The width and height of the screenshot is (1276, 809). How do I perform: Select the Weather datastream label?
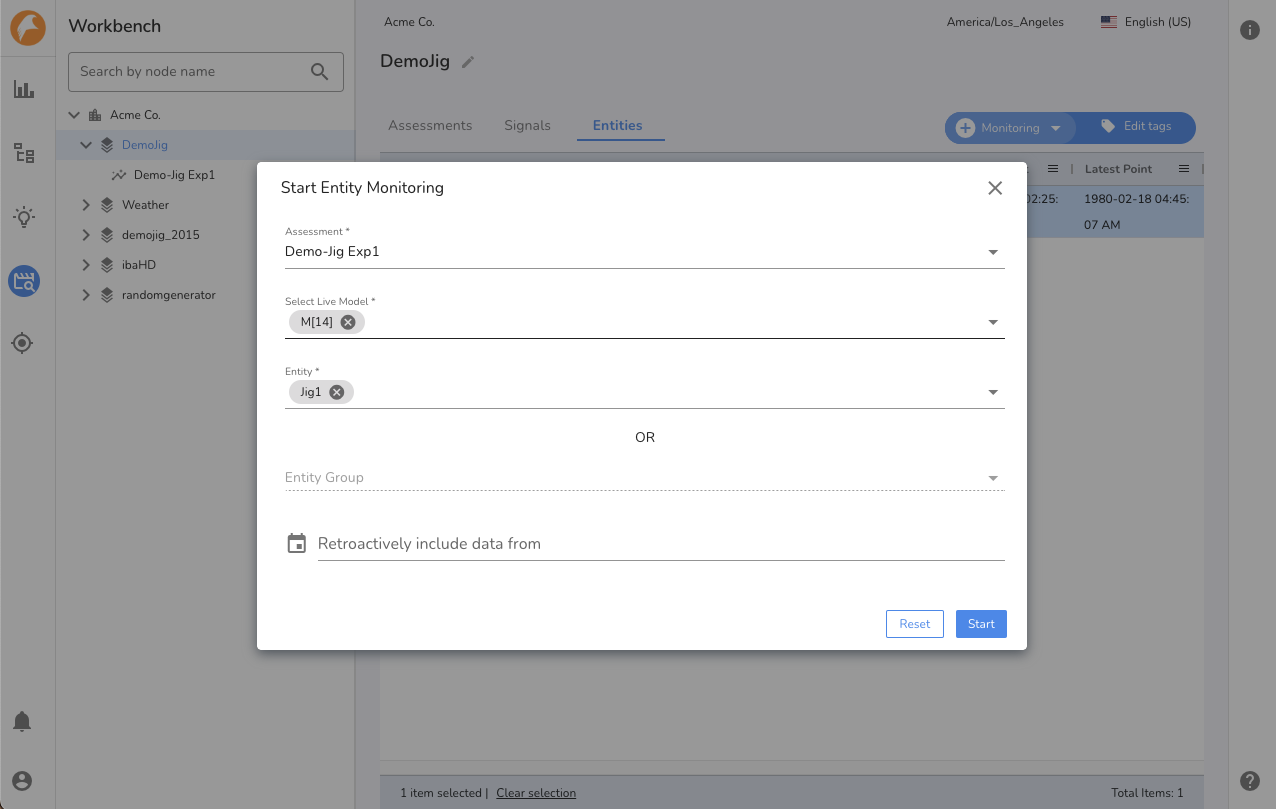[x=146, y=205]
